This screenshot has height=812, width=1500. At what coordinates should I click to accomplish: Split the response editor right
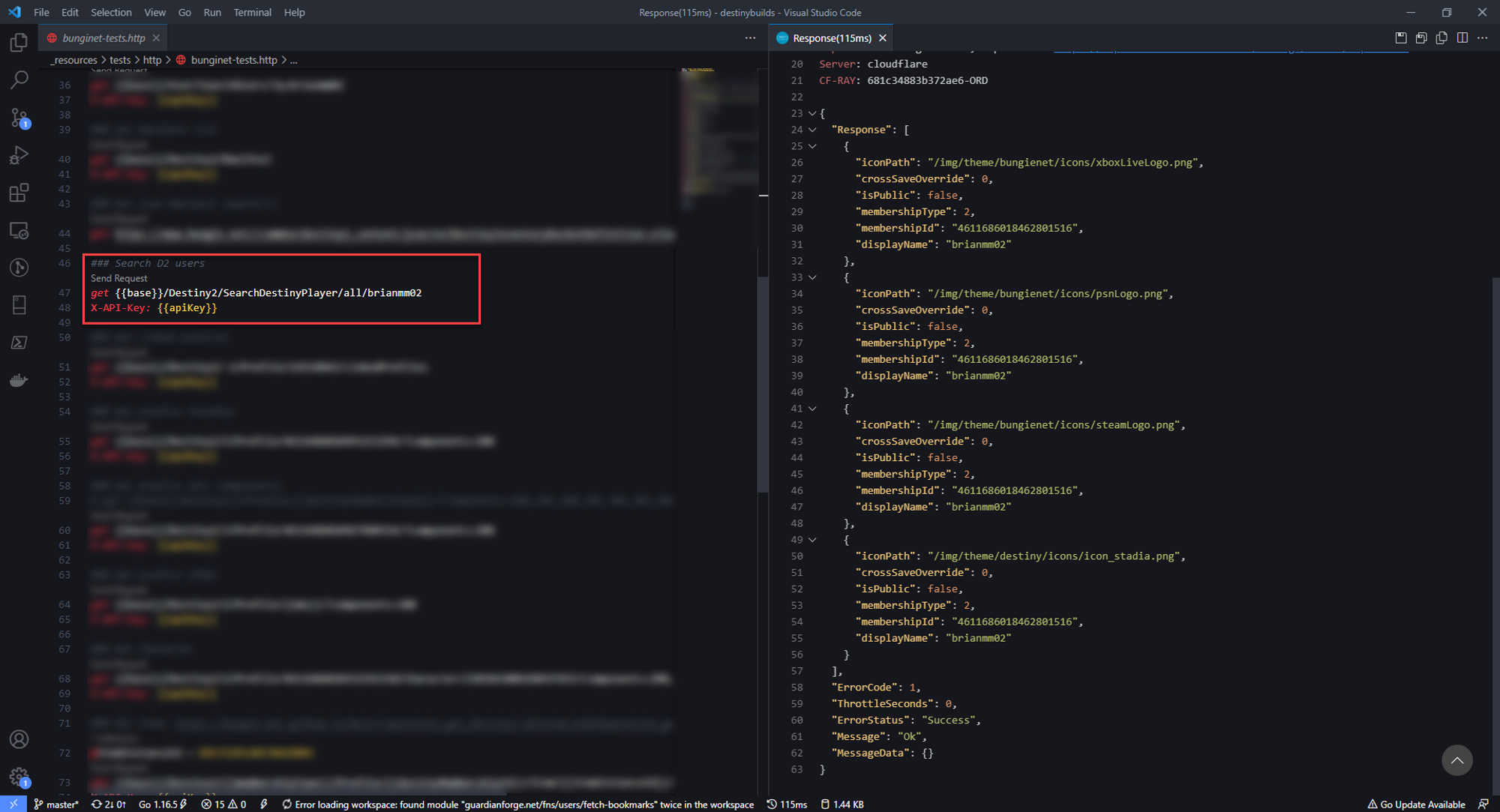point(1462,37)
